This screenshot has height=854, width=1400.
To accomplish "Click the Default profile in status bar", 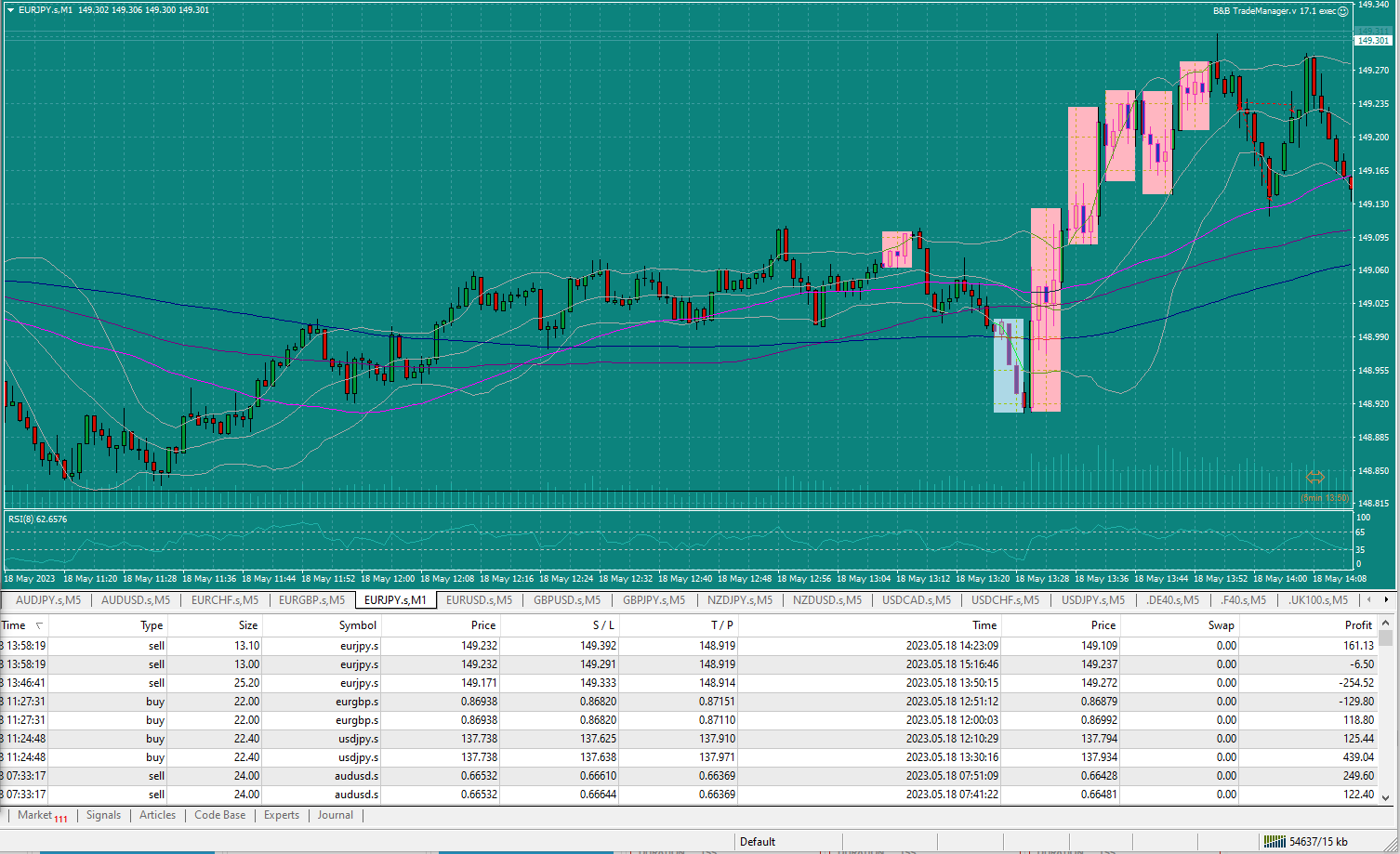I will pos(758,842).
